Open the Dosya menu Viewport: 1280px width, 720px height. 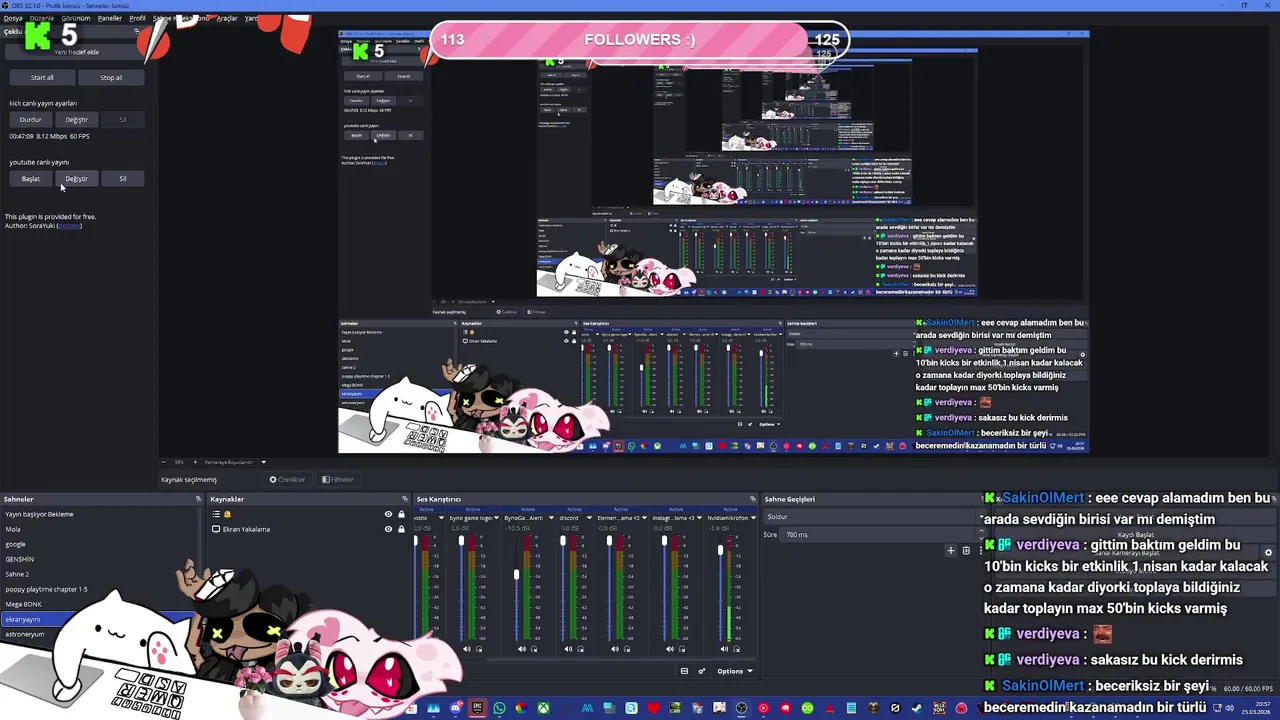coord(13,18)
